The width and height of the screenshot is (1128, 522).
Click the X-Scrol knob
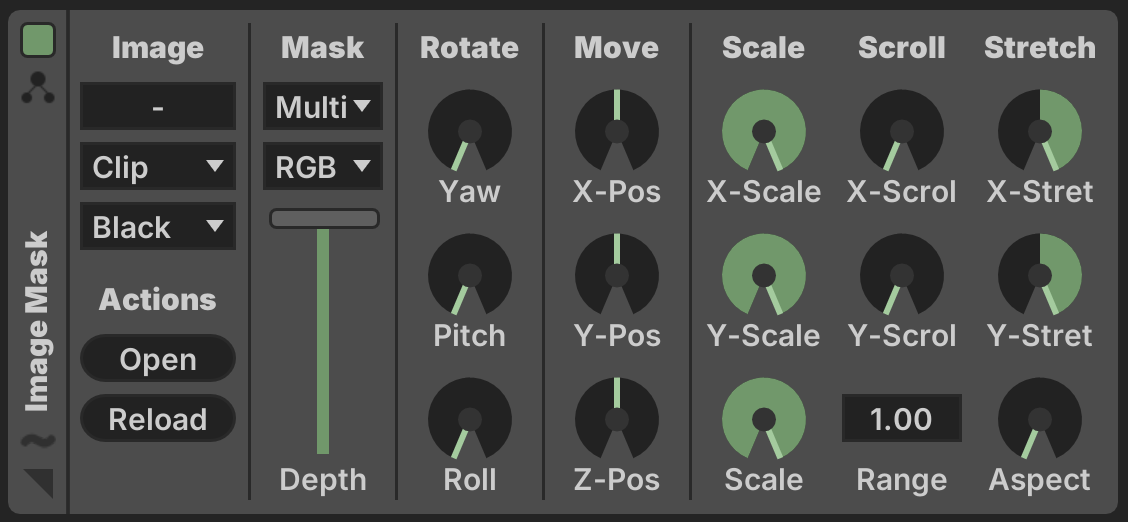pos(901,131)
